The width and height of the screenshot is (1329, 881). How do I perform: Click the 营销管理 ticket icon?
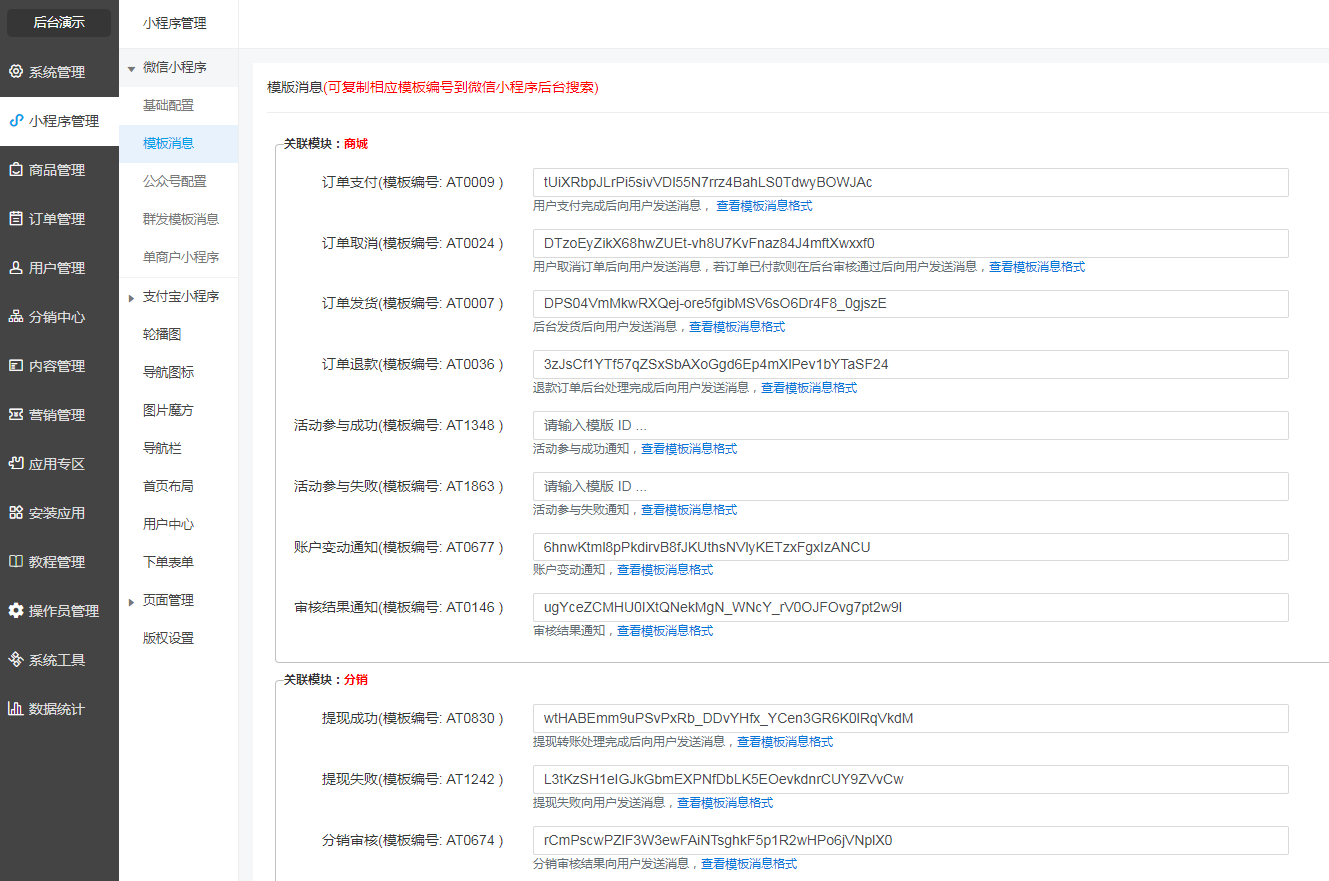tap(16, 415)
